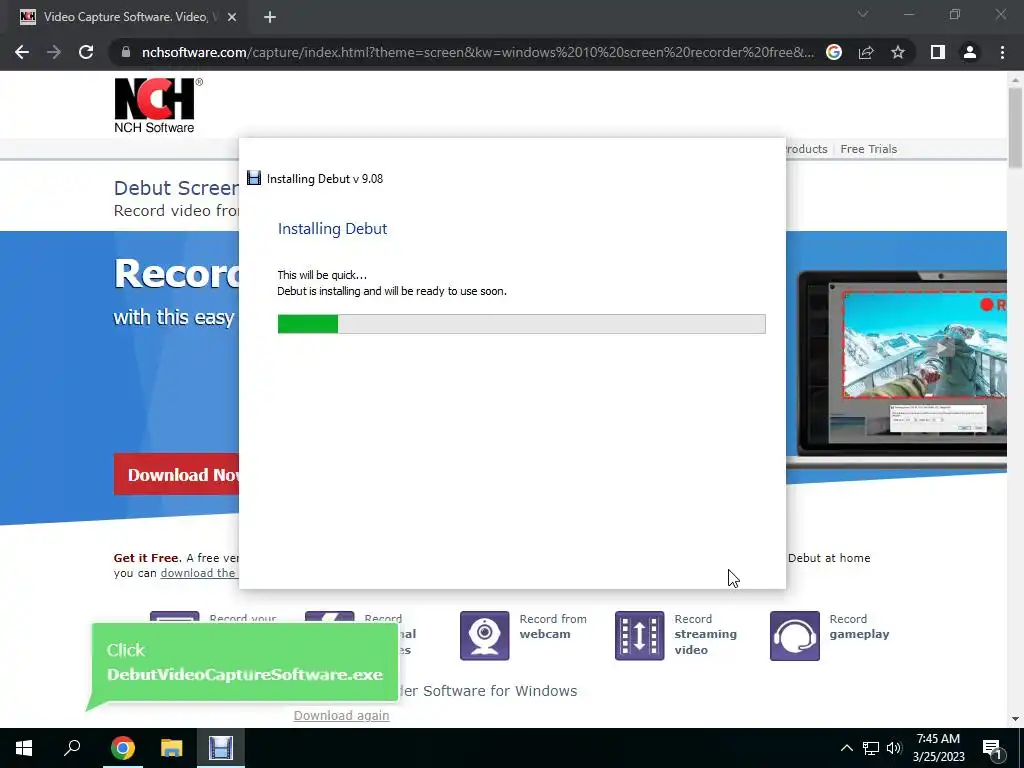
Task: Click the browser forward arrow
Action: [x=54, y=52]
